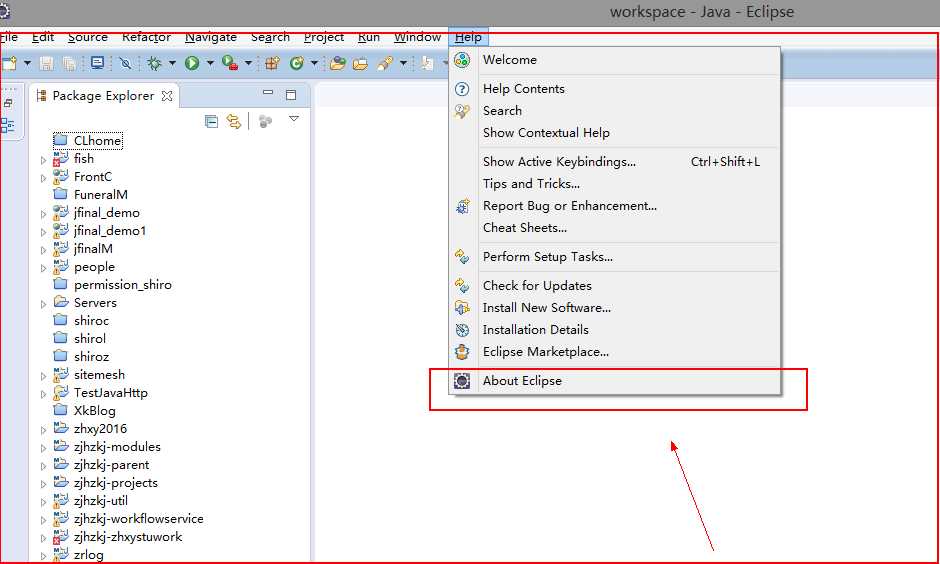This screenshot has width=940, height=564.
Task: Select About Eclipse menu entry
Action: 614,381
